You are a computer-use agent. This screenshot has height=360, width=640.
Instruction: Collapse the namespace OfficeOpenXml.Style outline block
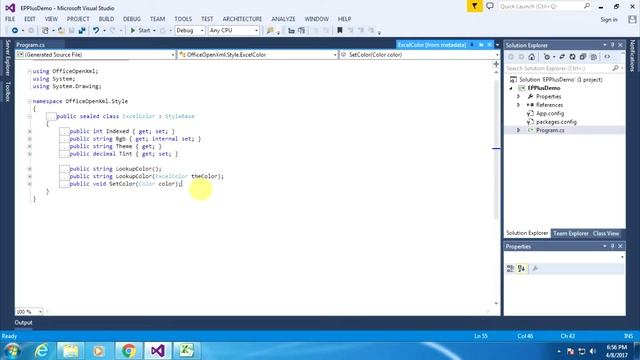coord(29,101)
